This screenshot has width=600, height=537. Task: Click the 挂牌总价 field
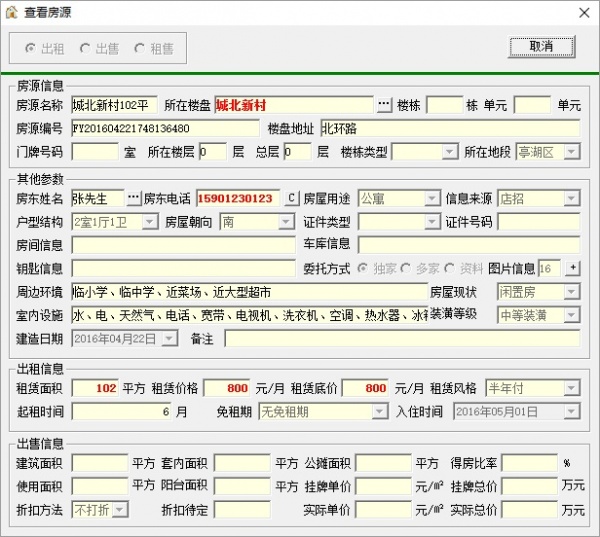pyautogui.click(x=530, y=486)
